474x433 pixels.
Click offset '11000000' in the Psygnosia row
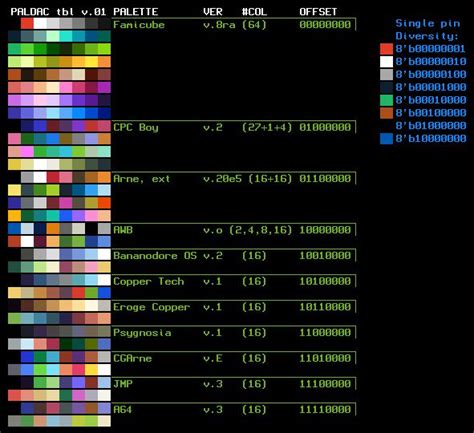point(325,333)
